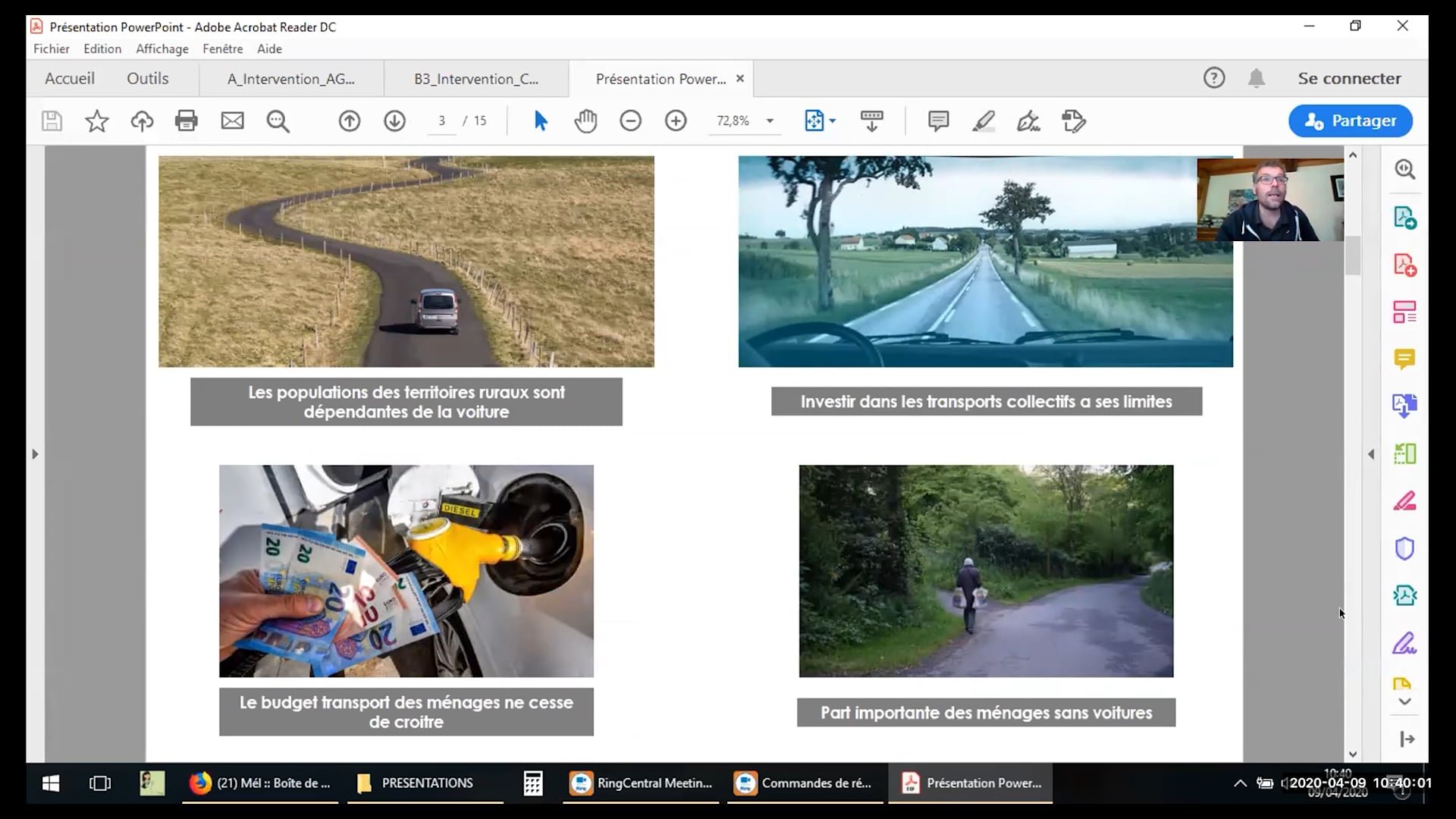Zoom out with minus button

630,121
